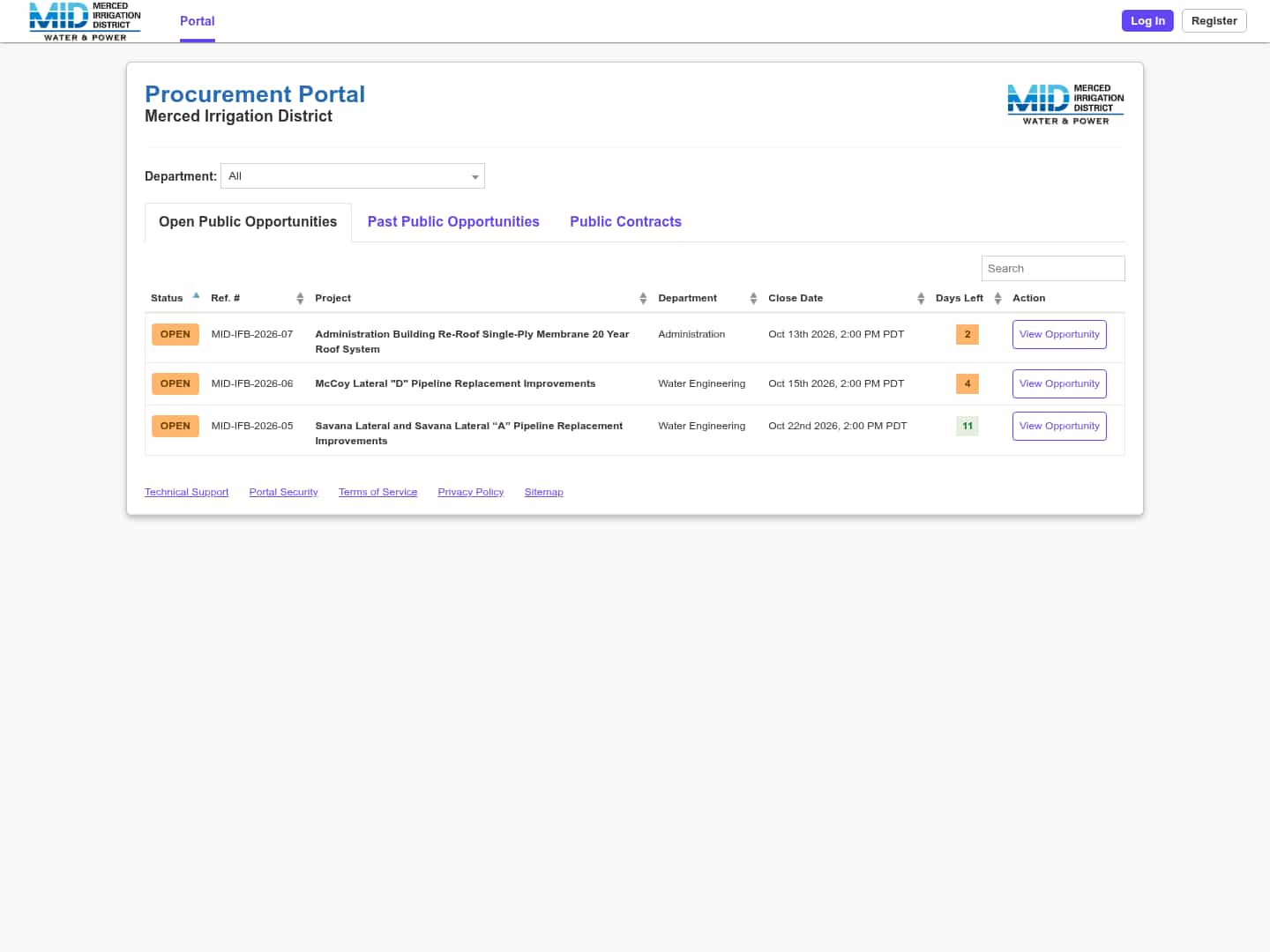Sort by Ref. # using its sort arrows

(x=300, y=299)
